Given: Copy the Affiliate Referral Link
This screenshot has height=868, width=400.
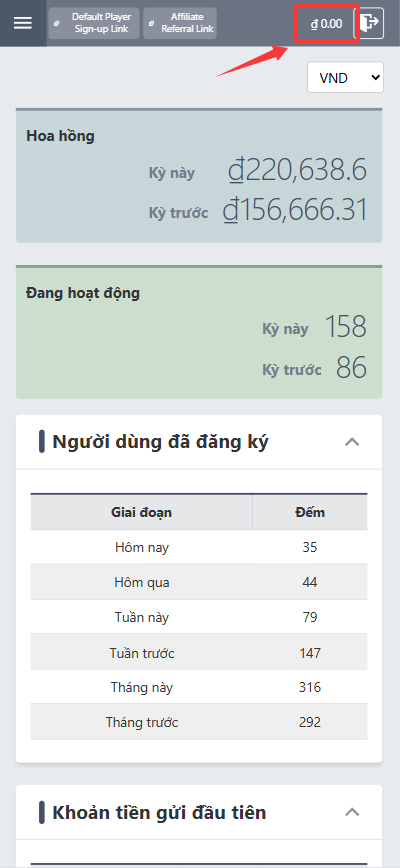Looking at the screenshot, I should pyautogui.click(x=180, y=23).
